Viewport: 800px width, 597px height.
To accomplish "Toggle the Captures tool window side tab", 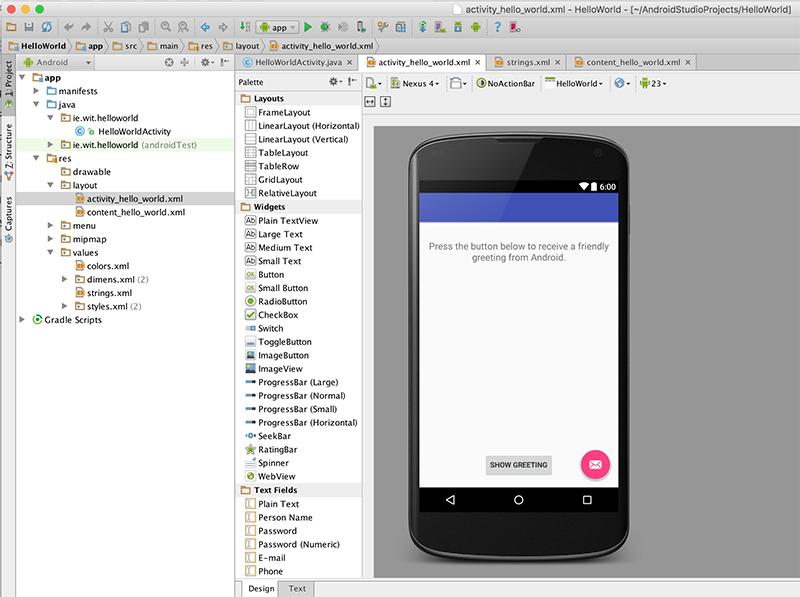I will pyautogui.click(x=9, y=220).
